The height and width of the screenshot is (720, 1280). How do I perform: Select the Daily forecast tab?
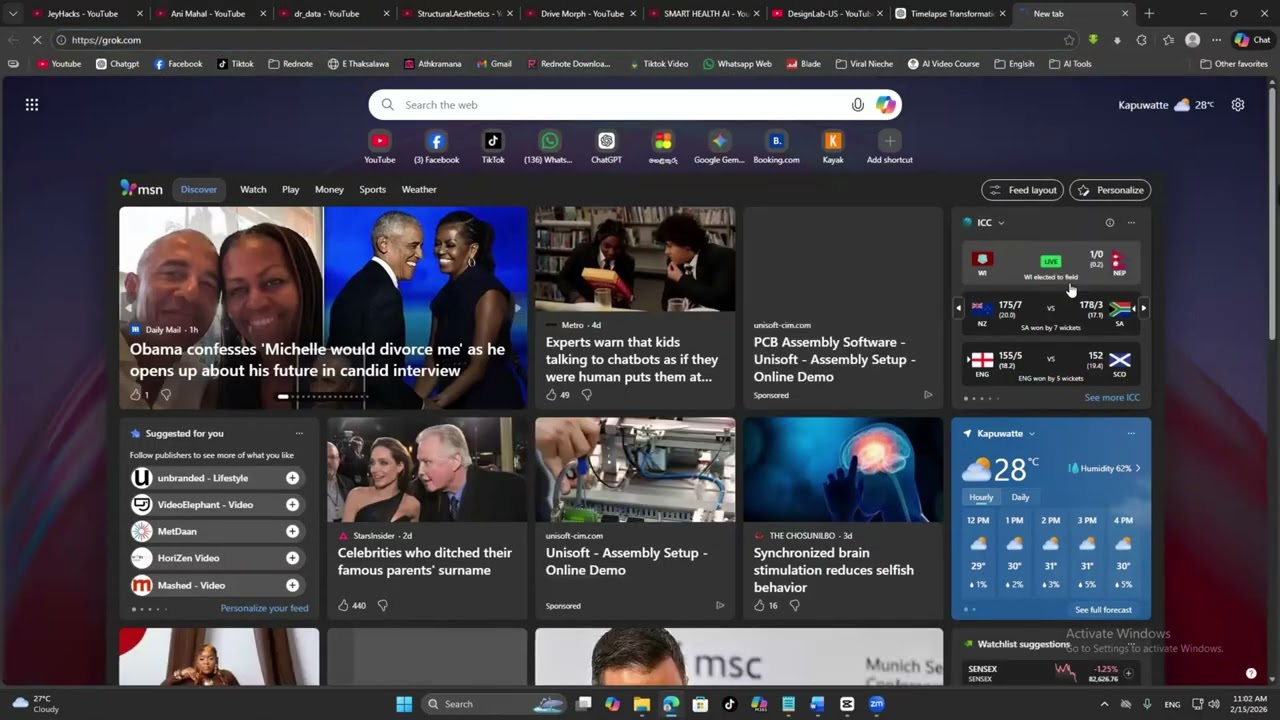[1020, 497]
